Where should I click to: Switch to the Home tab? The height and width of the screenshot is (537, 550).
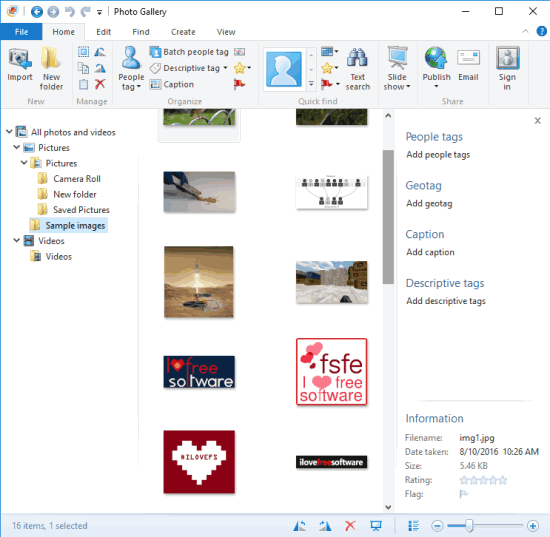(x=63, y=32)
